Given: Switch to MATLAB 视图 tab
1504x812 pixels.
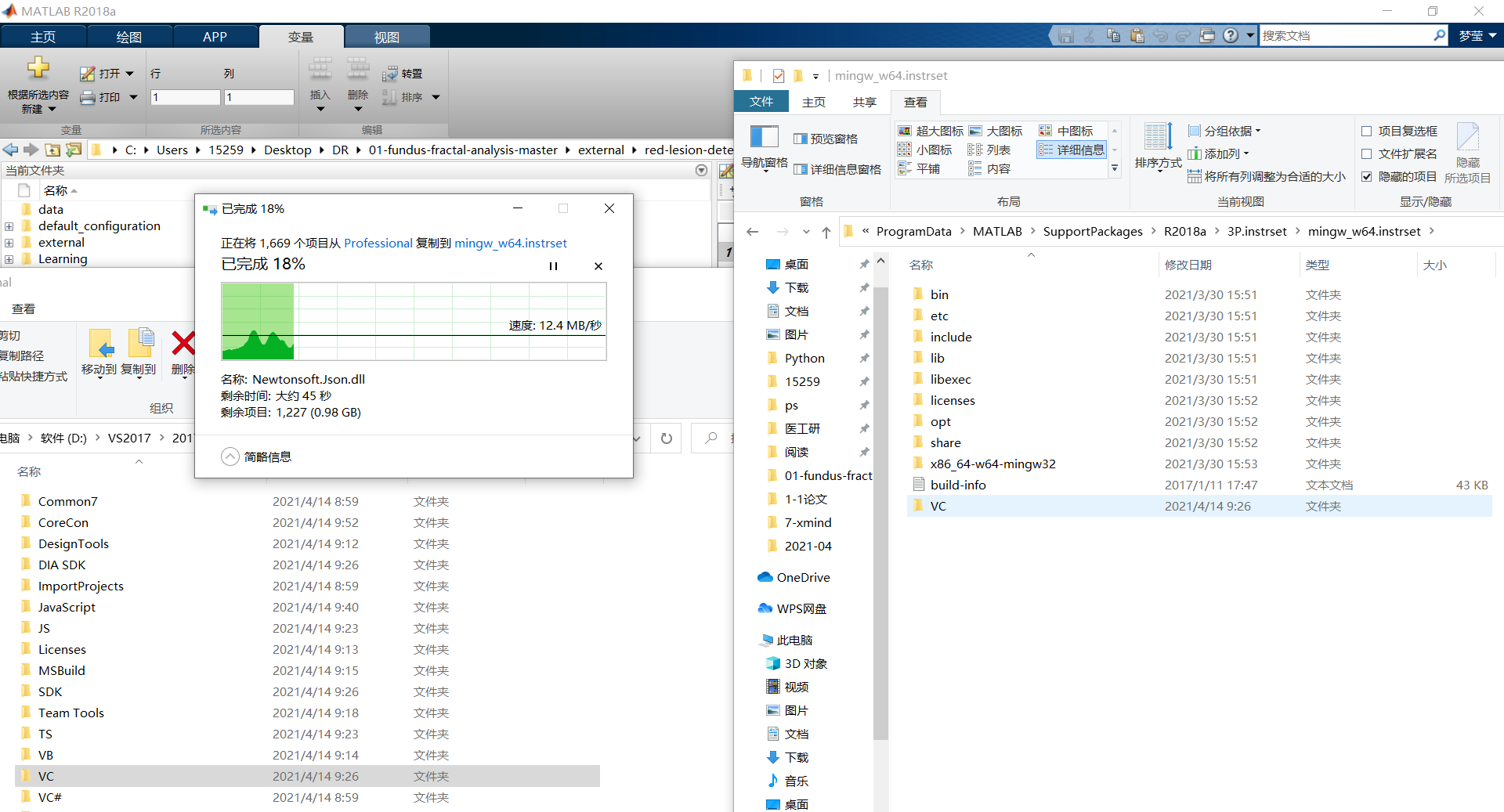Looking at the screenshot, I should [386, 37].
